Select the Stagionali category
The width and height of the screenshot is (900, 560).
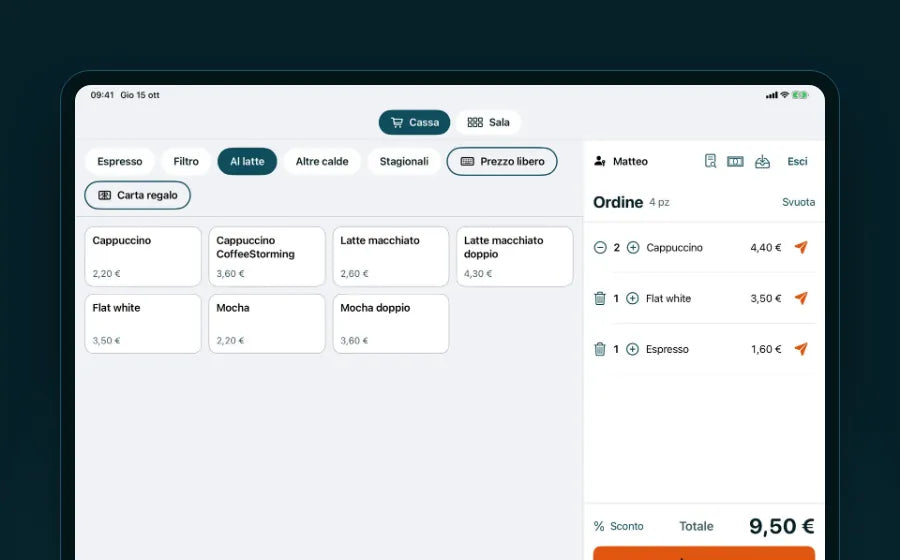point(404,161)
